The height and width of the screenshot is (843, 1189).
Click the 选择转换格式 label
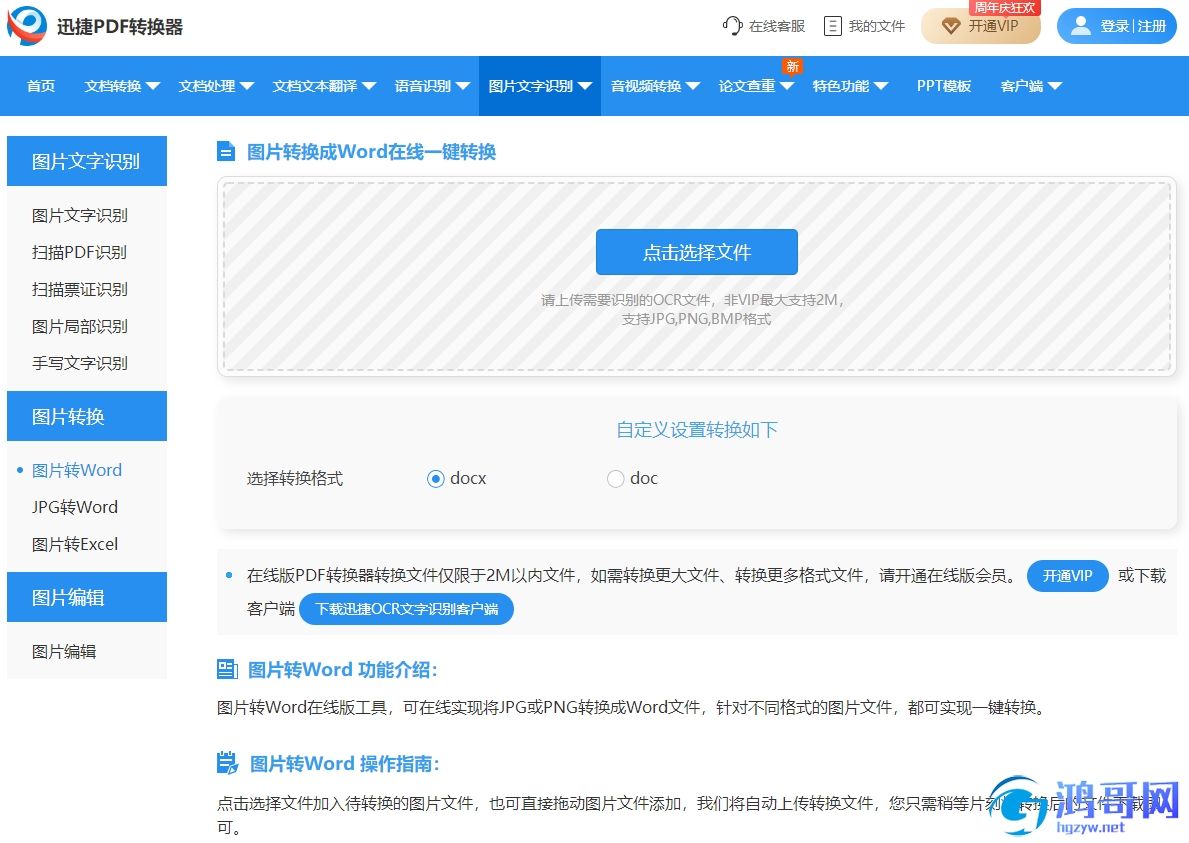[x=295, y=478]
